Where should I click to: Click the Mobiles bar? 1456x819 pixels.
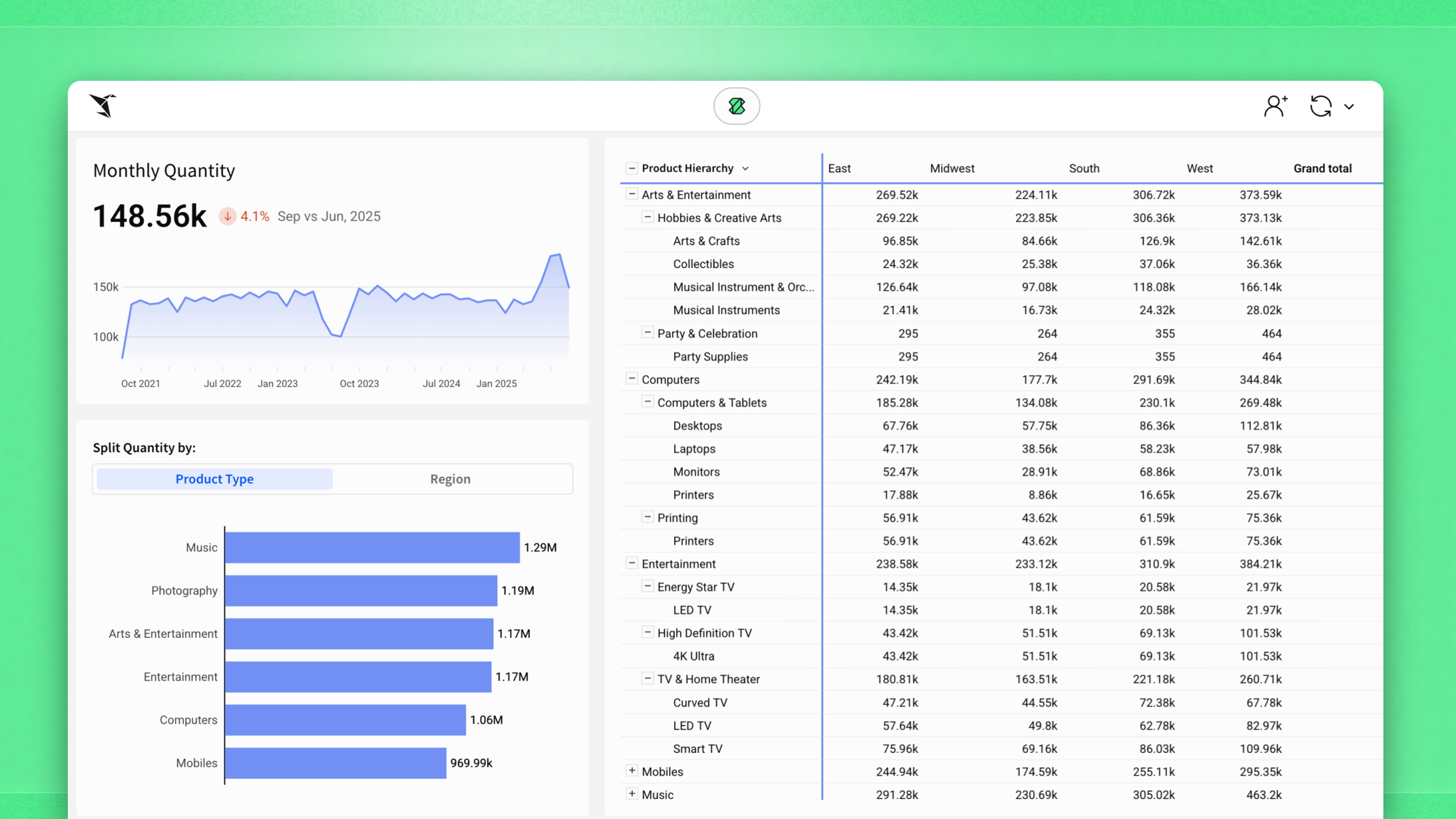coord(336,763)
